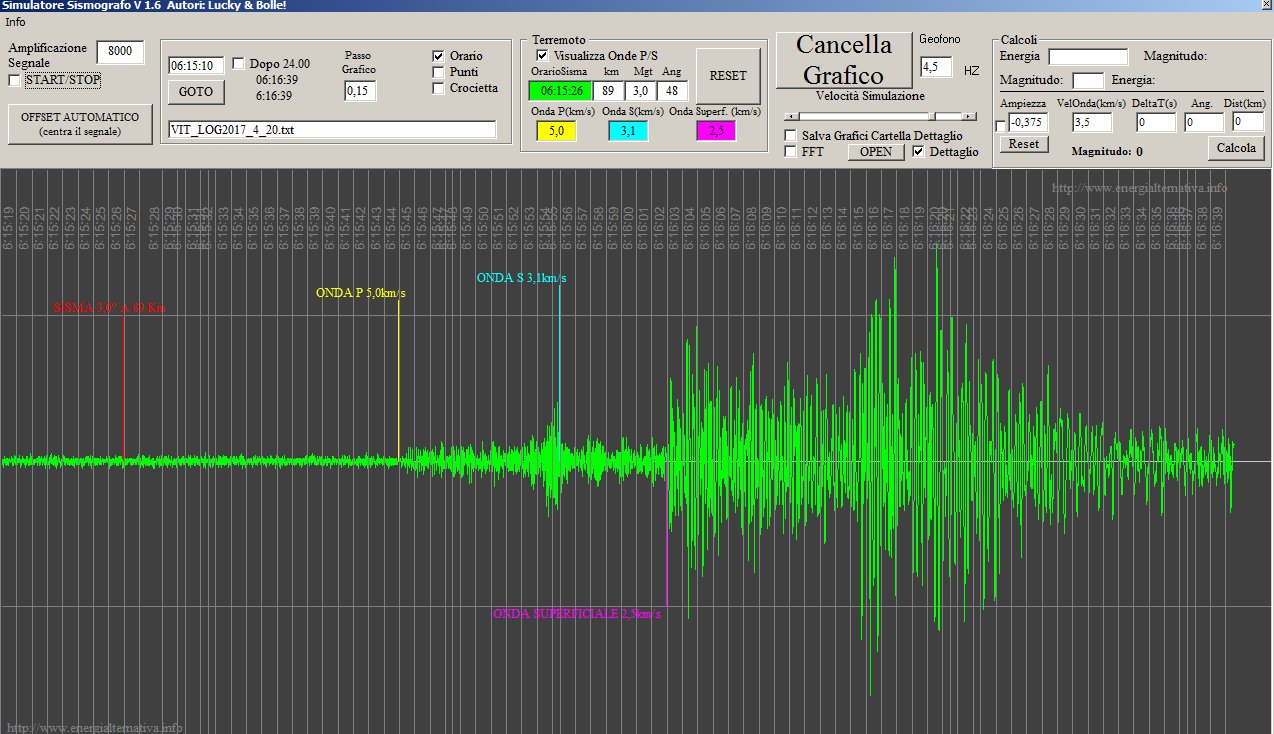Click the Terremoto RESET button
This screenshot has width=1274, height=734.
pyautogui.click(x=728, y=76)
